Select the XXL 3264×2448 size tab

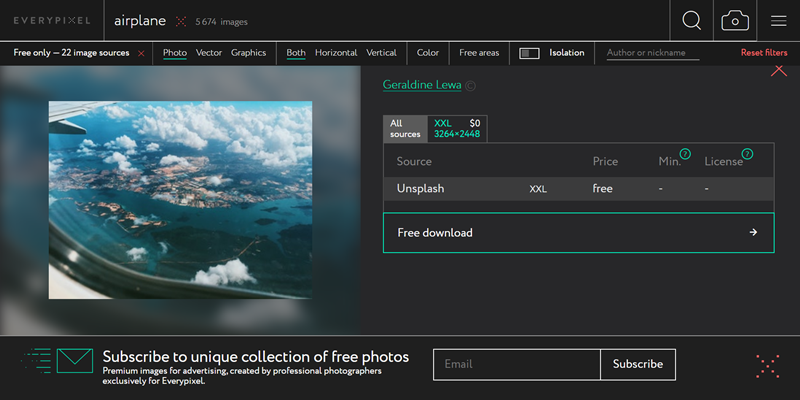[x=457, y=128]
